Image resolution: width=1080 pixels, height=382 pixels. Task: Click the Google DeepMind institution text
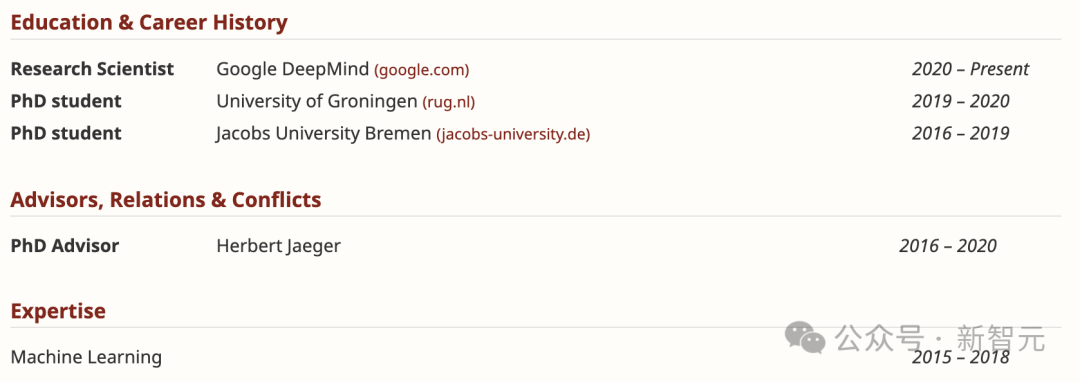pos(293,69)
